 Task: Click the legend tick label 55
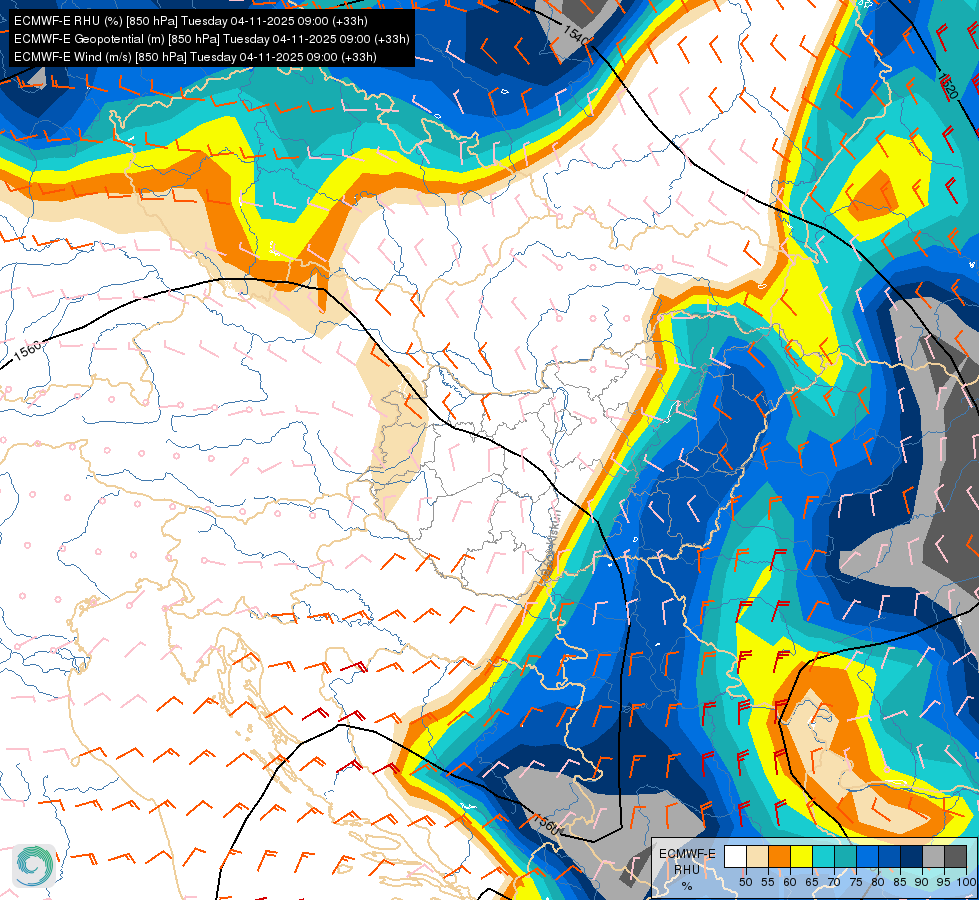pos(768,883)
